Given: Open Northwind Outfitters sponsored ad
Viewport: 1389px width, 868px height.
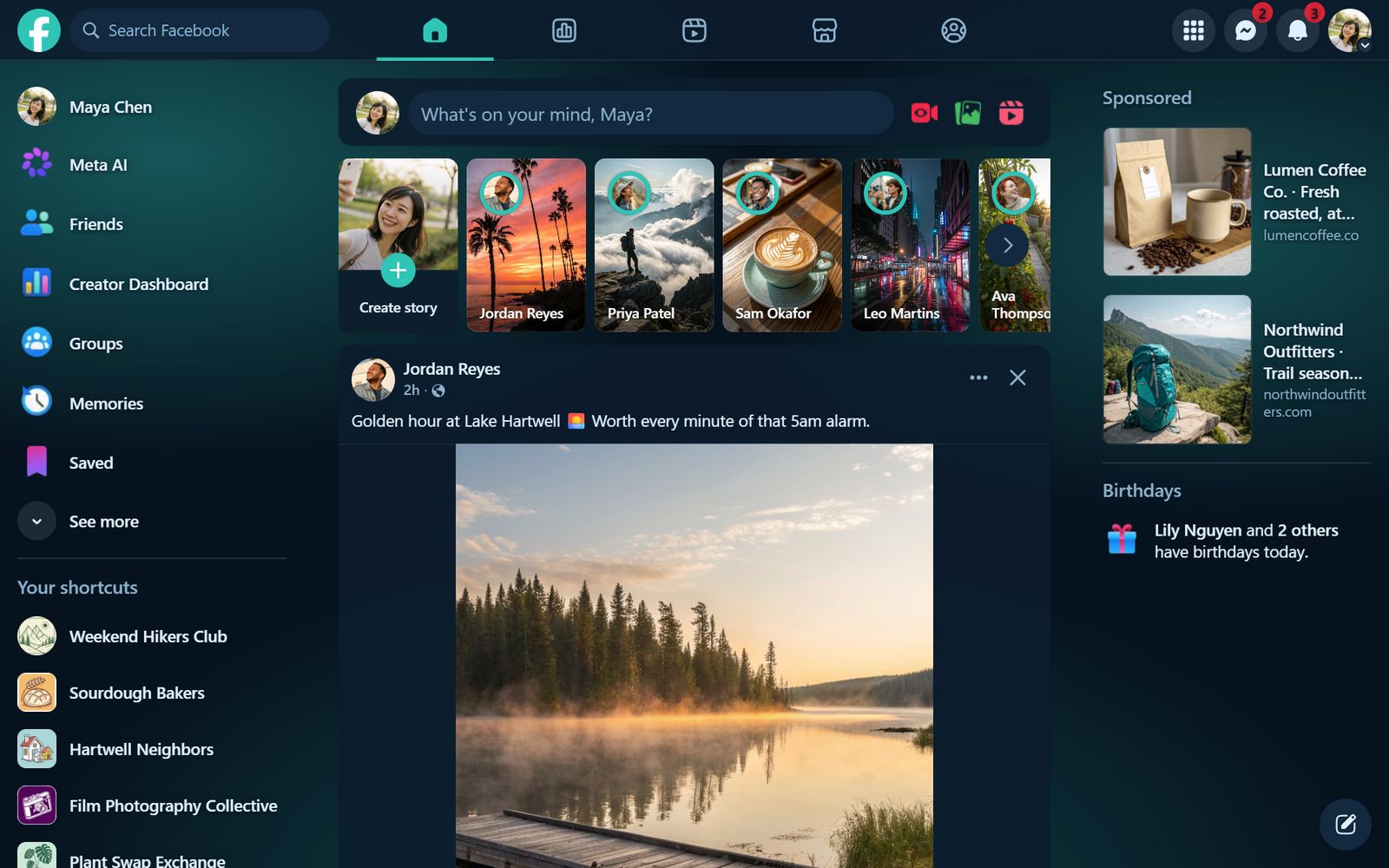Looking at the screenshot, I should pyautogui.click(x=1237, y=370).
